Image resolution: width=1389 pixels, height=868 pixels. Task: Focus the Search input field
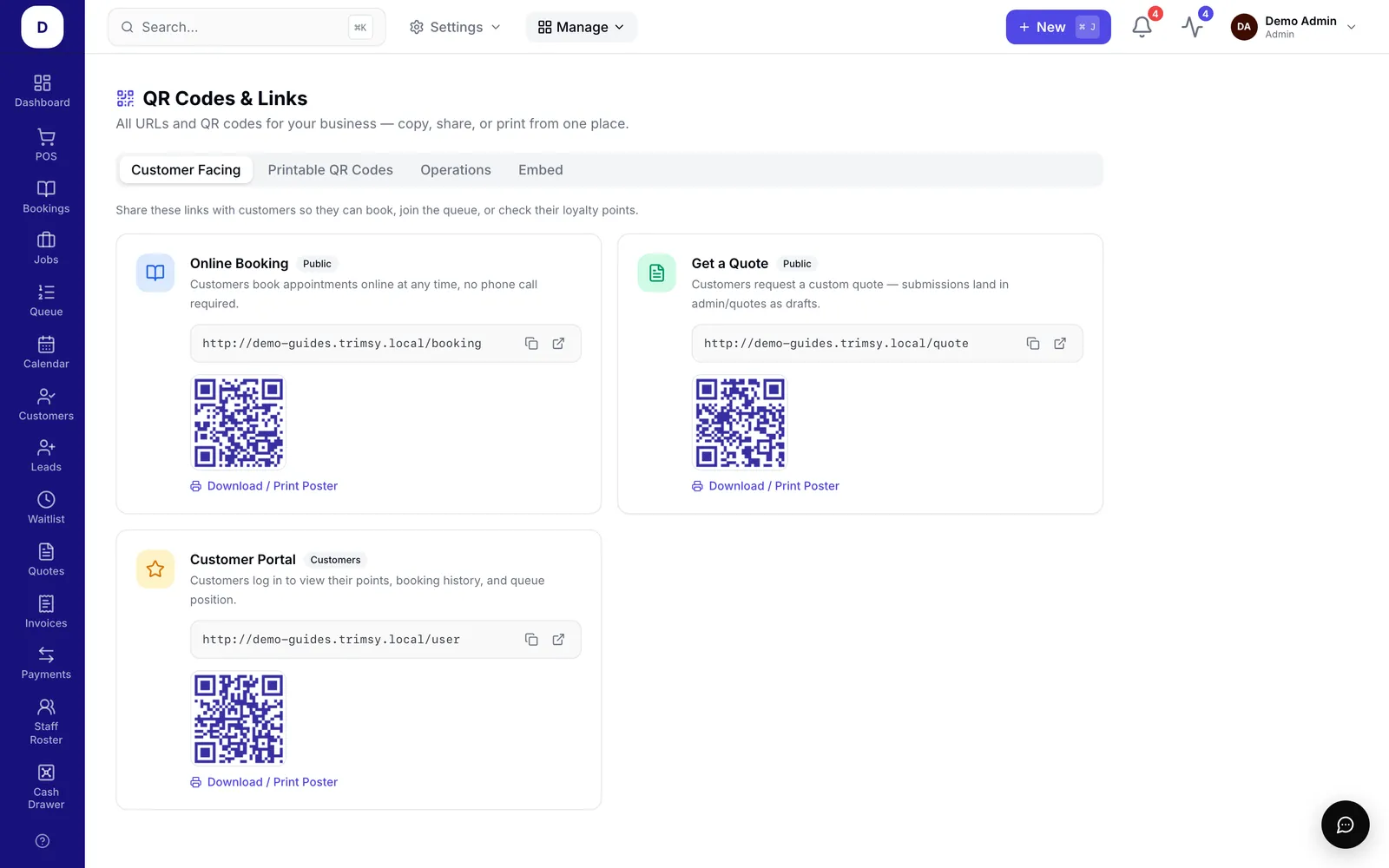click(x=247, y=27)
